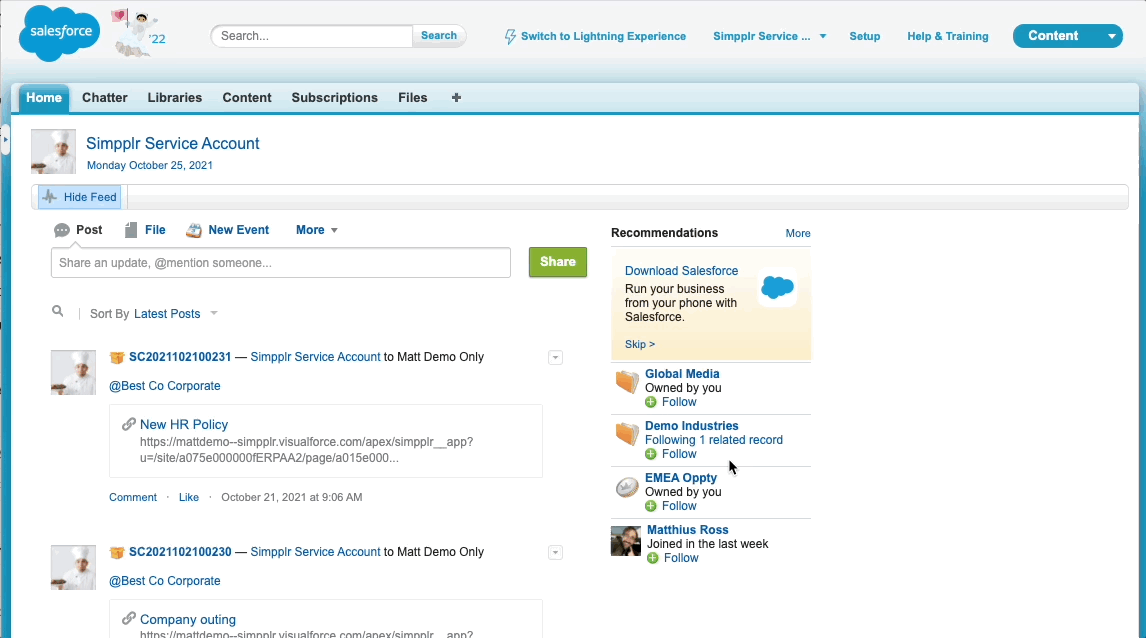This screenshot has width=1146, height=638.
Task: Click the Post speech bubble icon
Action: pos(62,230)
